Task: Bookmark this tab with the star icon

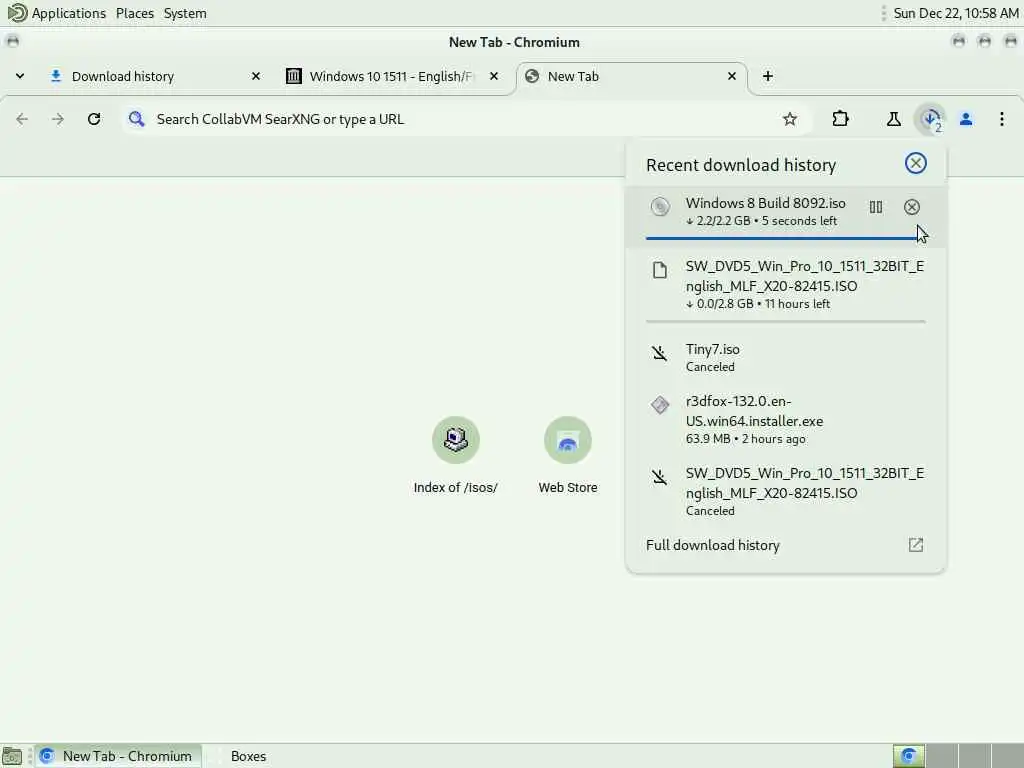Action: click(790, 119)
